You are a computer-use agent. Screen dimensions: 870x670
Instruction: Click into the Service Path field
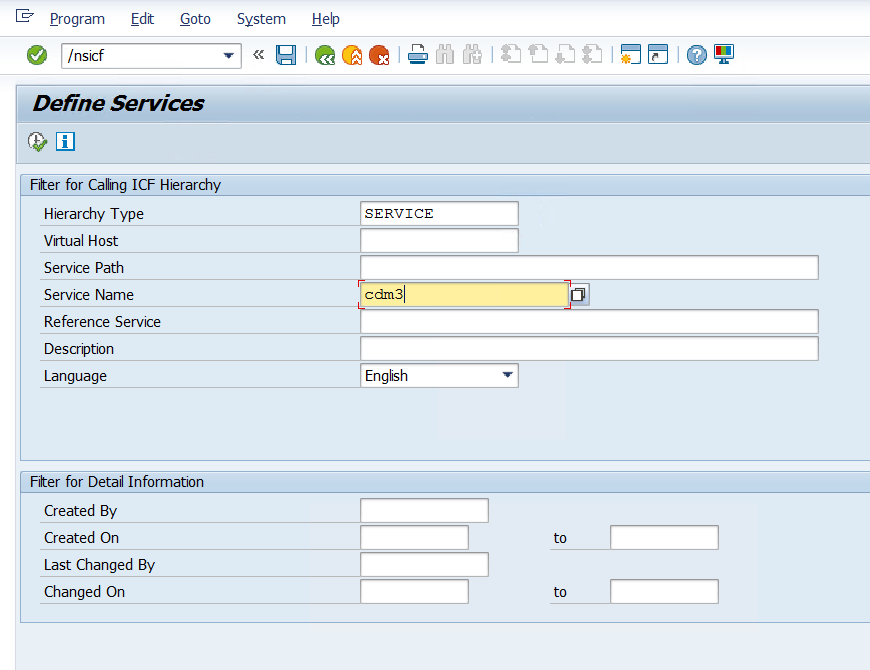pos(588,268)
